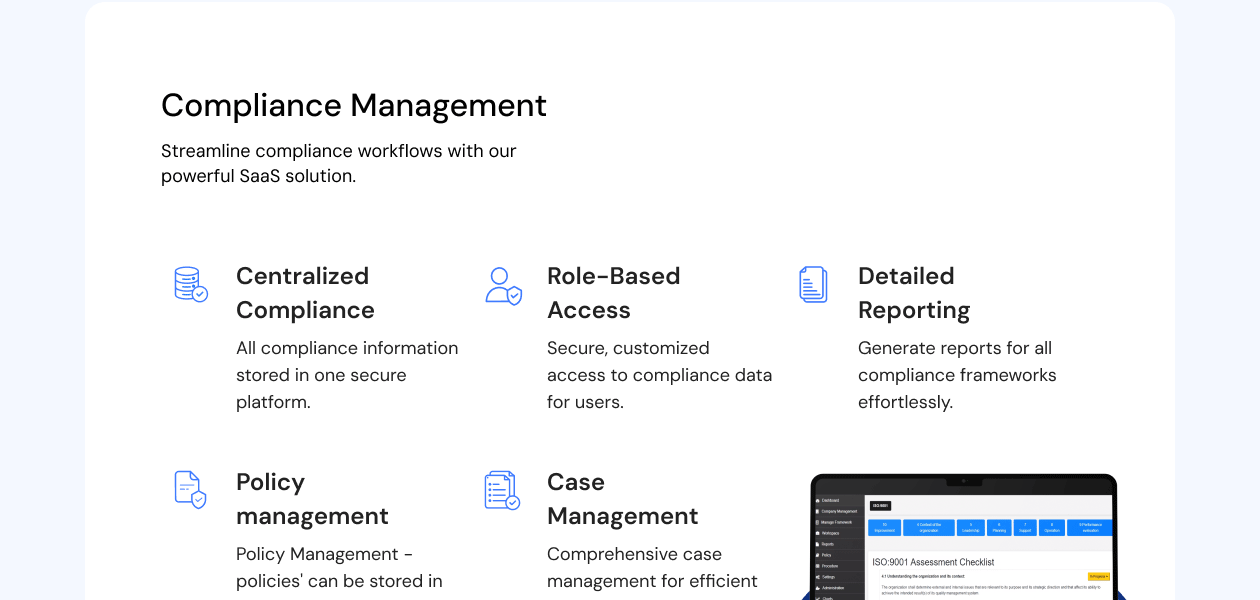This screenshot has height=600, width=1260.
Task: Click Settings in the preview sidebar
Action: click(828, 577)
